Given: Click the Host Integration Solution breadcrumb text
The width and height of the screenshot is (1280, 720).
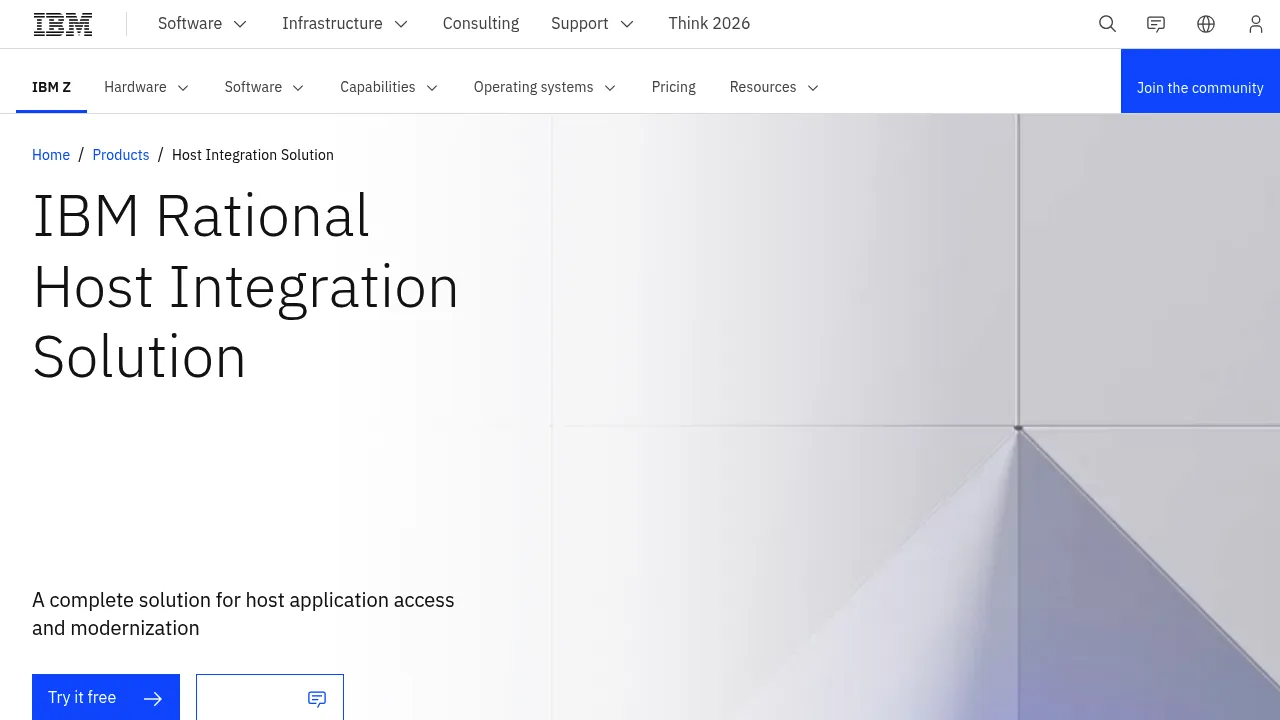Looking at the screenshot, I should point(253,155).
